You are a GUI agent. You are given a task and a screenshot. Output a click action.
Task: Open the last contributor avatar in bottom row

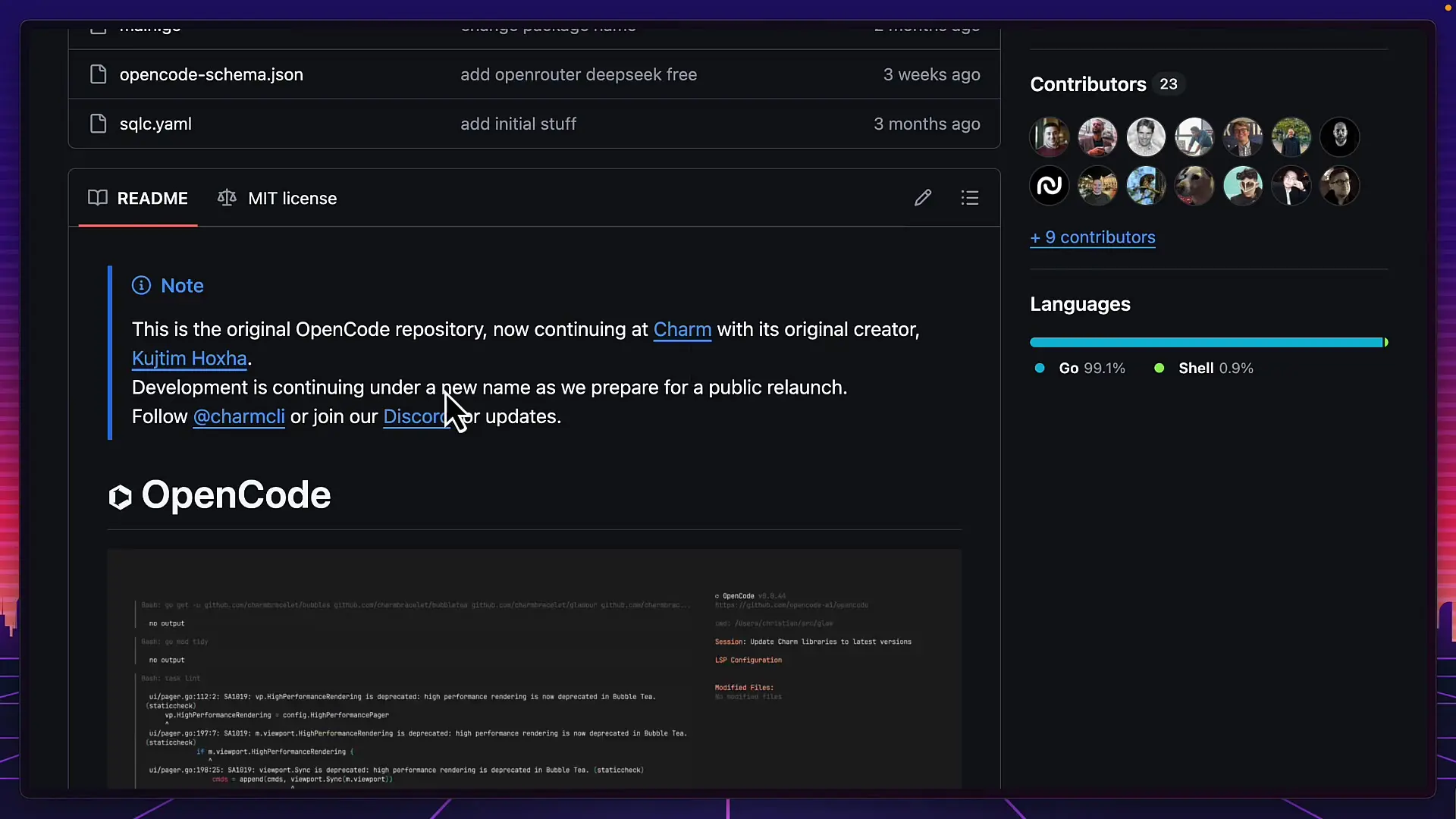[x=1340, y=186]
